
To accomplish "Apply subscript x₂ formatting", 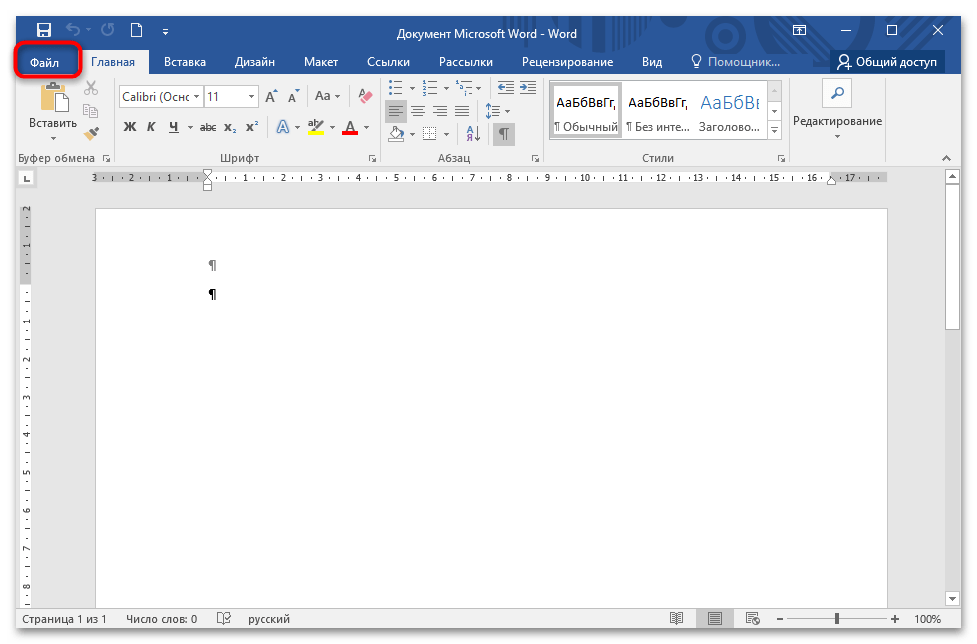I will [x=230, y=128].
